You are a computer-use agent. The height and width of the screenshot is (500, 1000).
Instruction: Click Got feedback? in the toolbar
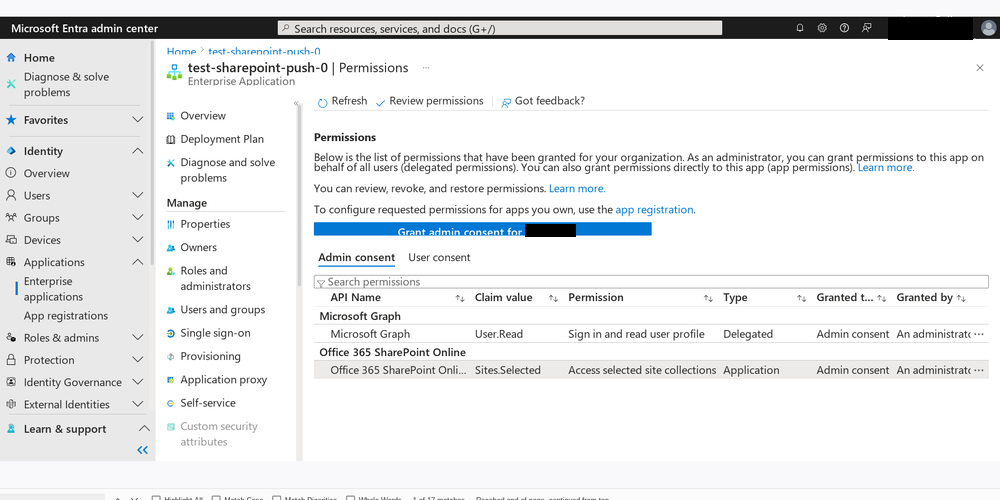point(543,101)
